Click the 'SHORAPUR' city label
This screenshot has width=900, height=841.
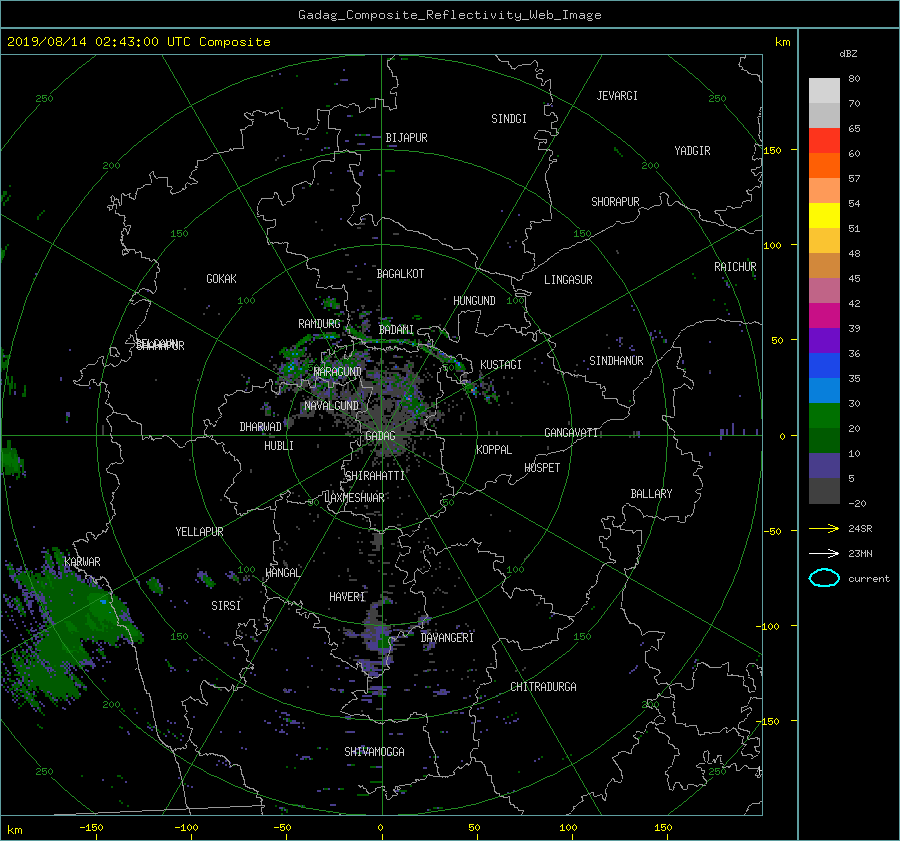click(615, 202)
